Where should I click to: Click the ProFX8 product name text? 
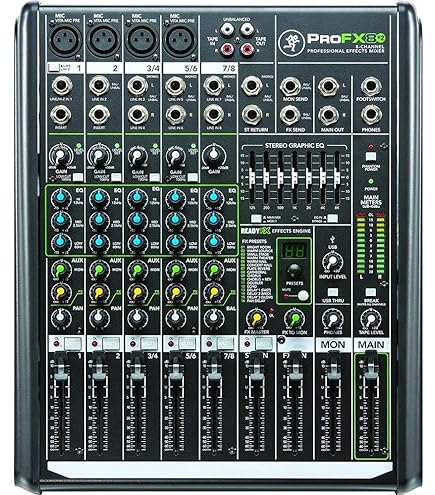tap(346, 38)
